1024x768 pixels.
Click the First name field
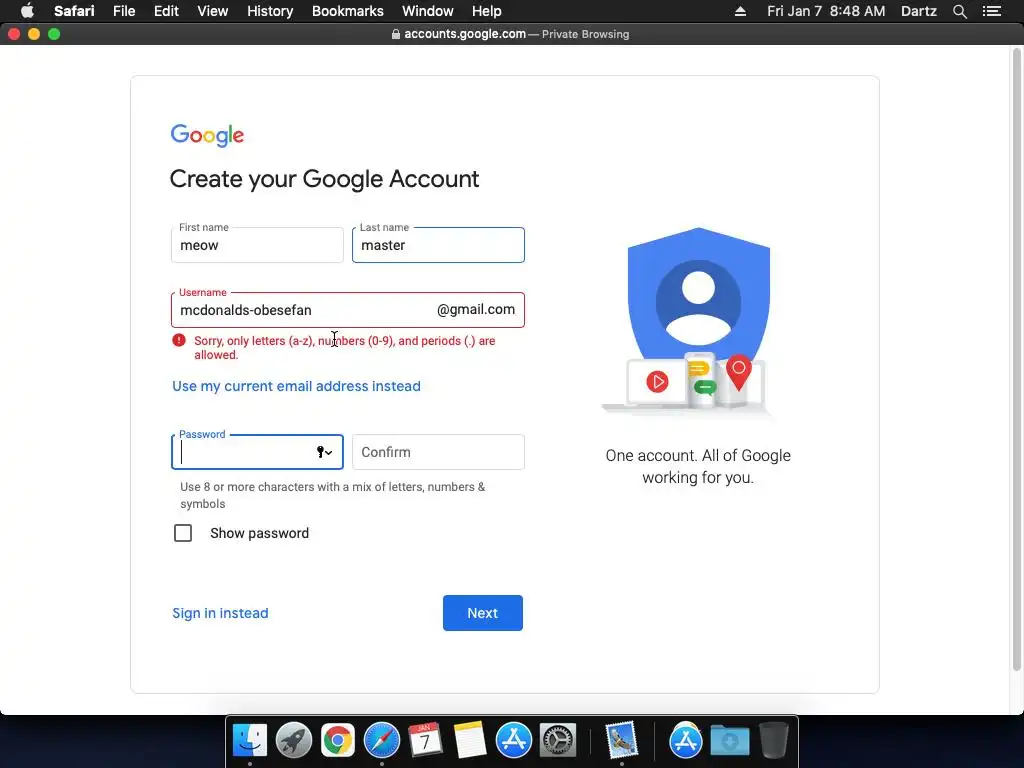pos(257,245)
